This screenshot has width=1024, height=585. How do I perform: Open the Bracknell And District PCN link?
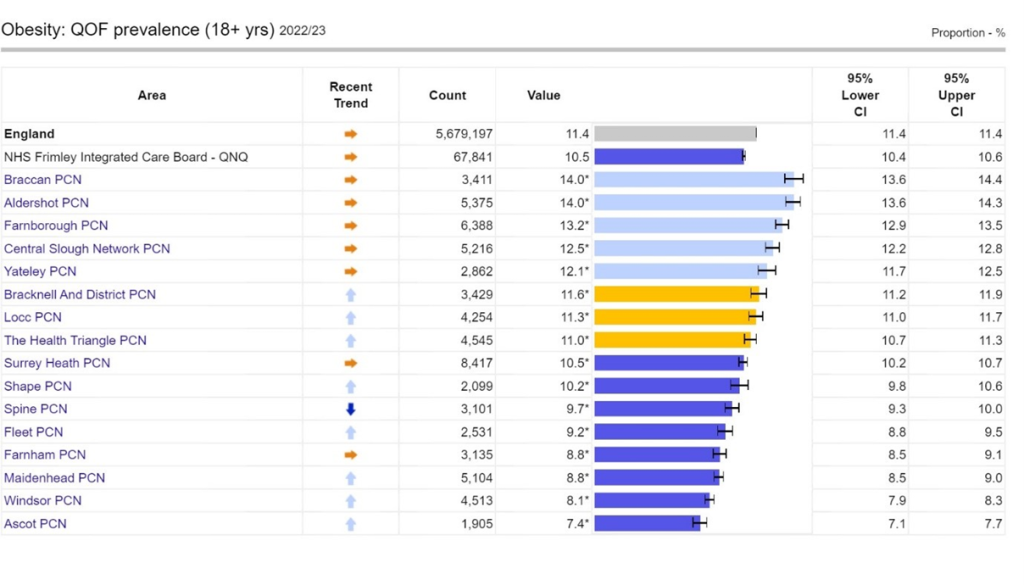[x=80, y=294]
